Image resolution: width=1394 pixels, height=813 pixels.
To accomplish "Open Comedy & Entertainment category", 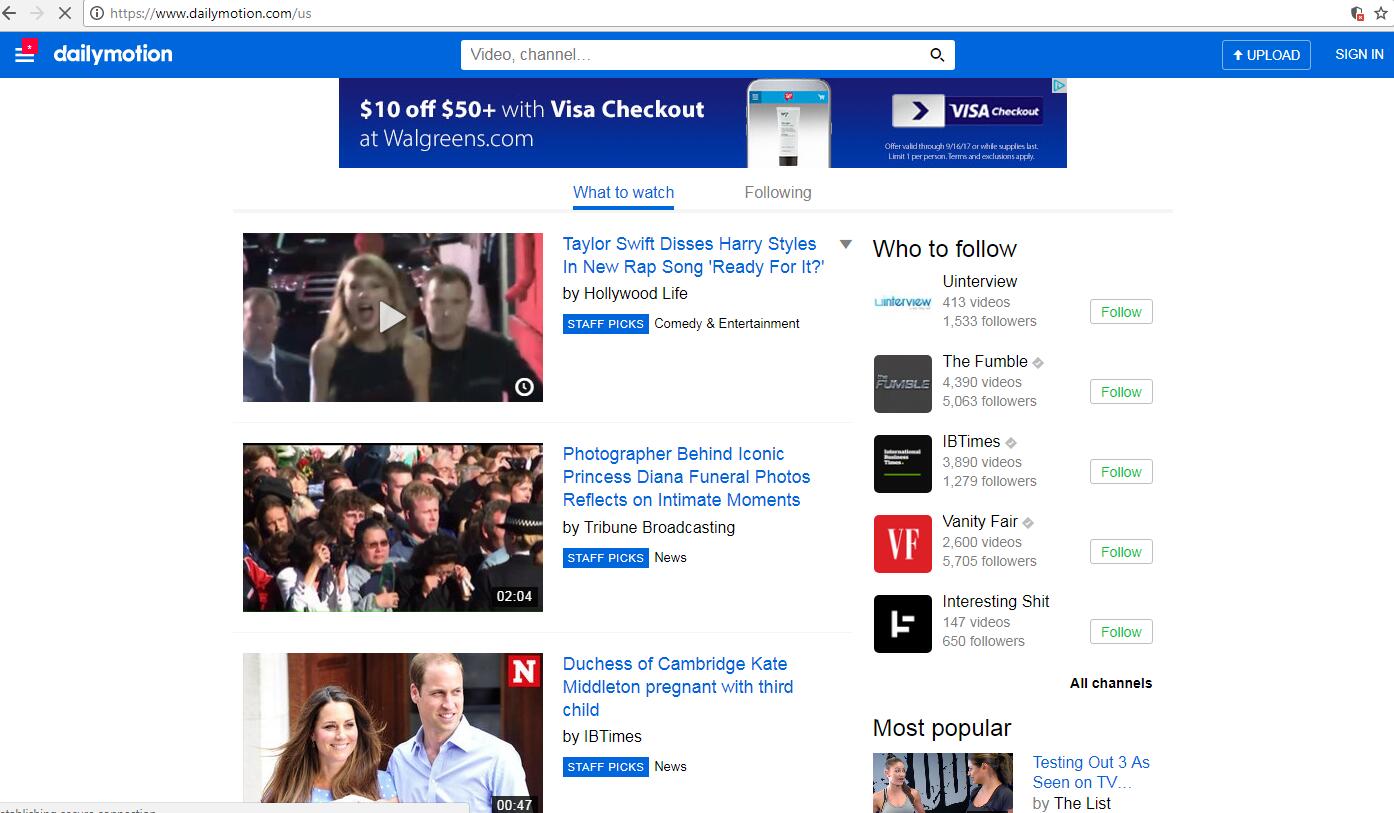I will (727, 323).
